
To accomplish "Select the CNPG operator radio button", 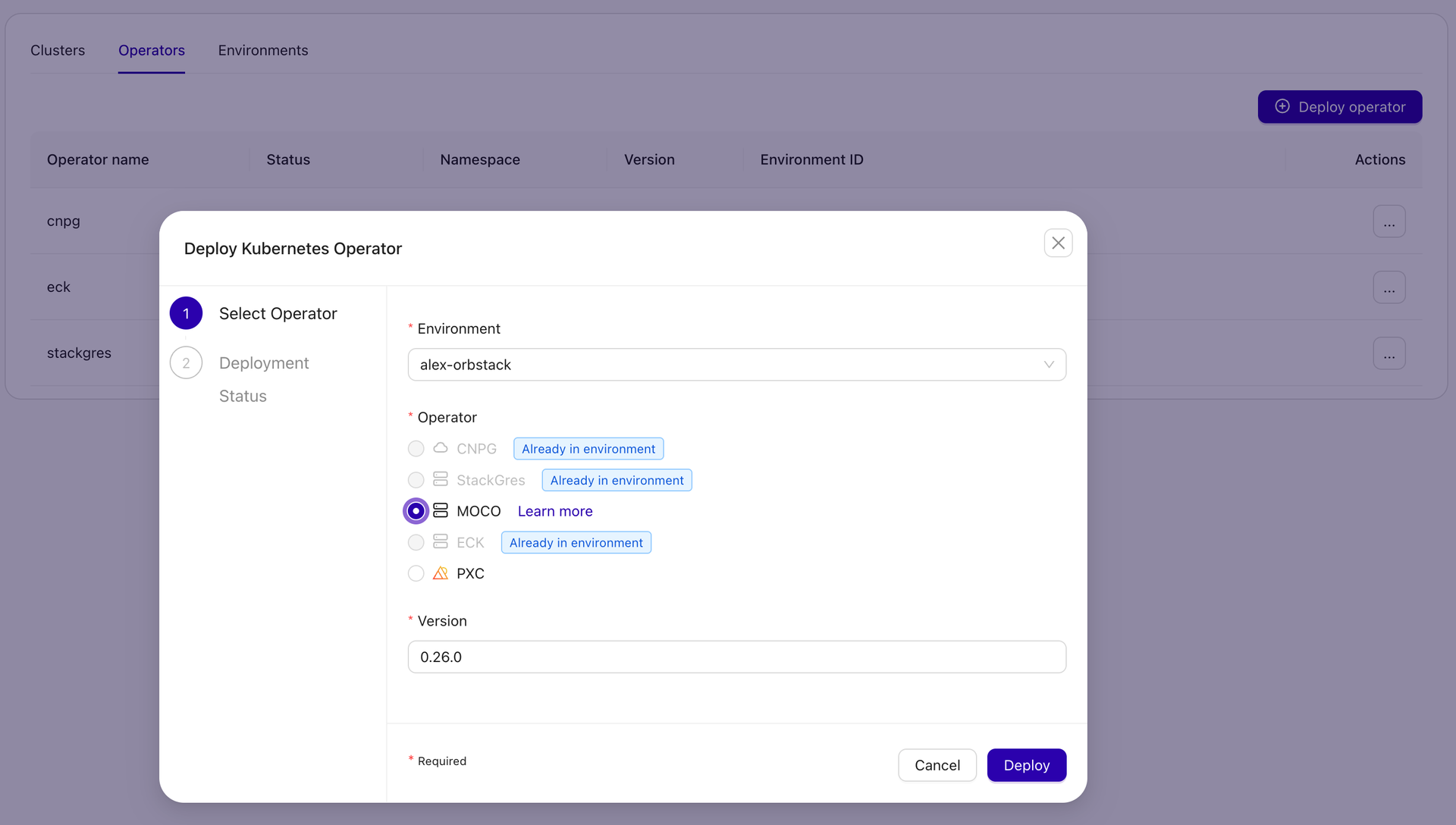I will coord(416,448).
